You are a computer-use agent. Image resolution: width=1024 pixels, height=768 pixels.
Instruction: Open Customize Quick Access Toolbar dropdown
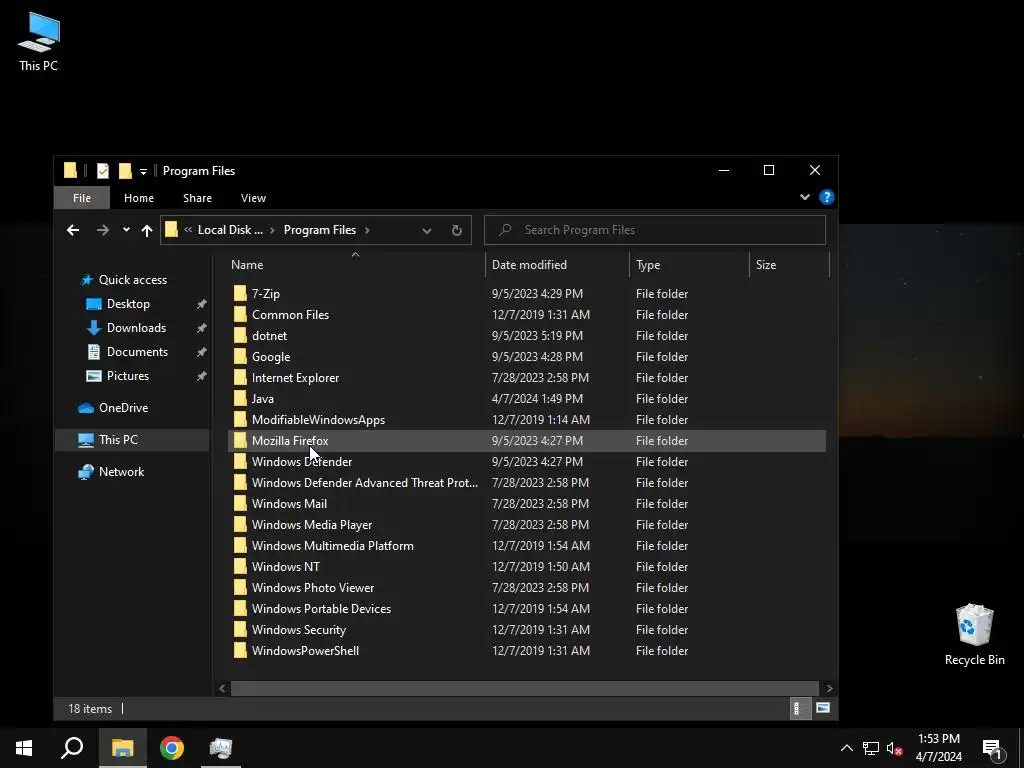[x=143, y=172]
